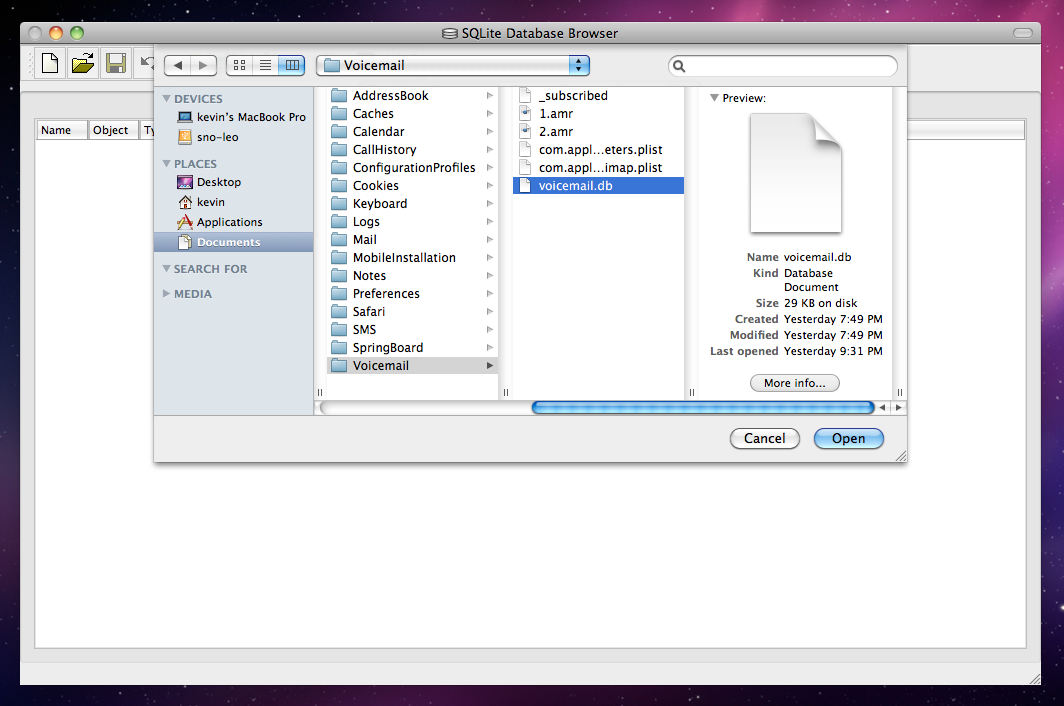Screen dimensions: 1064x706
Task: Collapse the Preview disclosure triangle
Action: 714,98
